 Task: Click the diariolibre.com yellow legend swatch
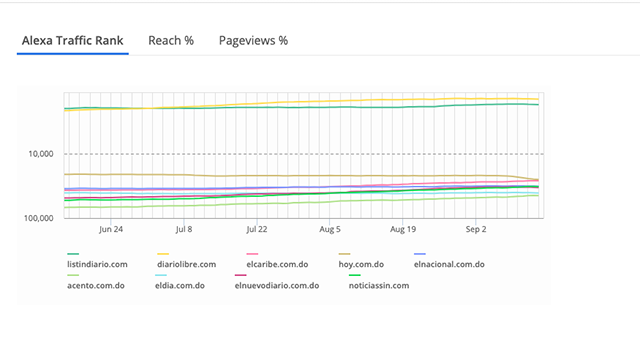pyautogui.click(x=163, y=254)
